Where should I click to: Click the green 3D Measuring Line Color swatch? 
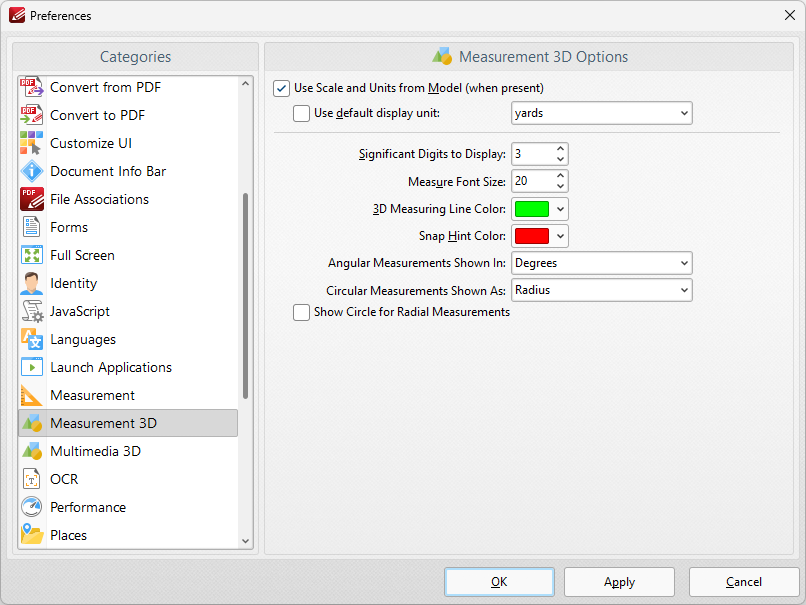click(532, 209)
